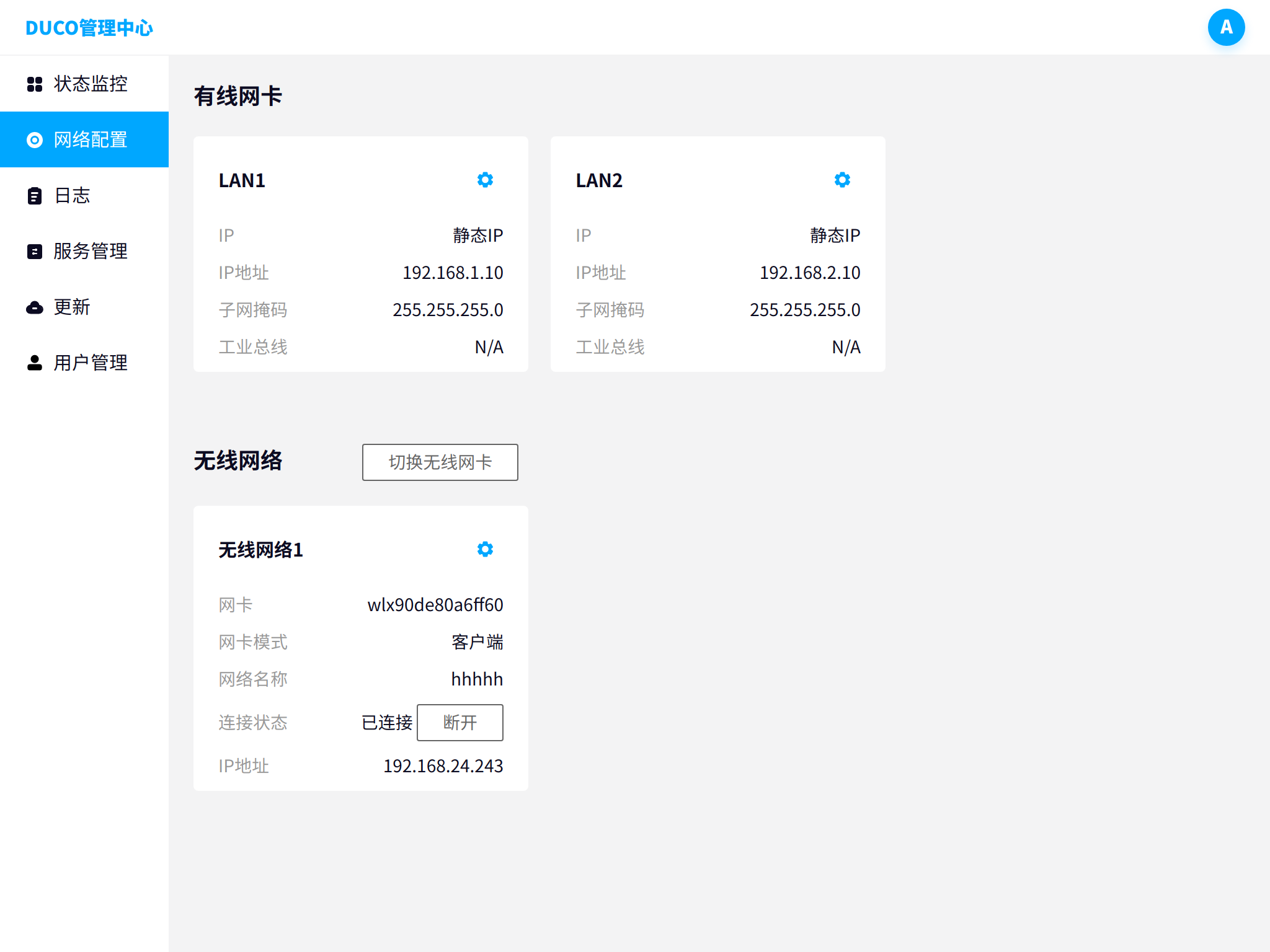The width and height of the screenshot is (1270, 952).
Task: Click wireless IP address 192.168.24.243
Action: (x=443, y=766)
